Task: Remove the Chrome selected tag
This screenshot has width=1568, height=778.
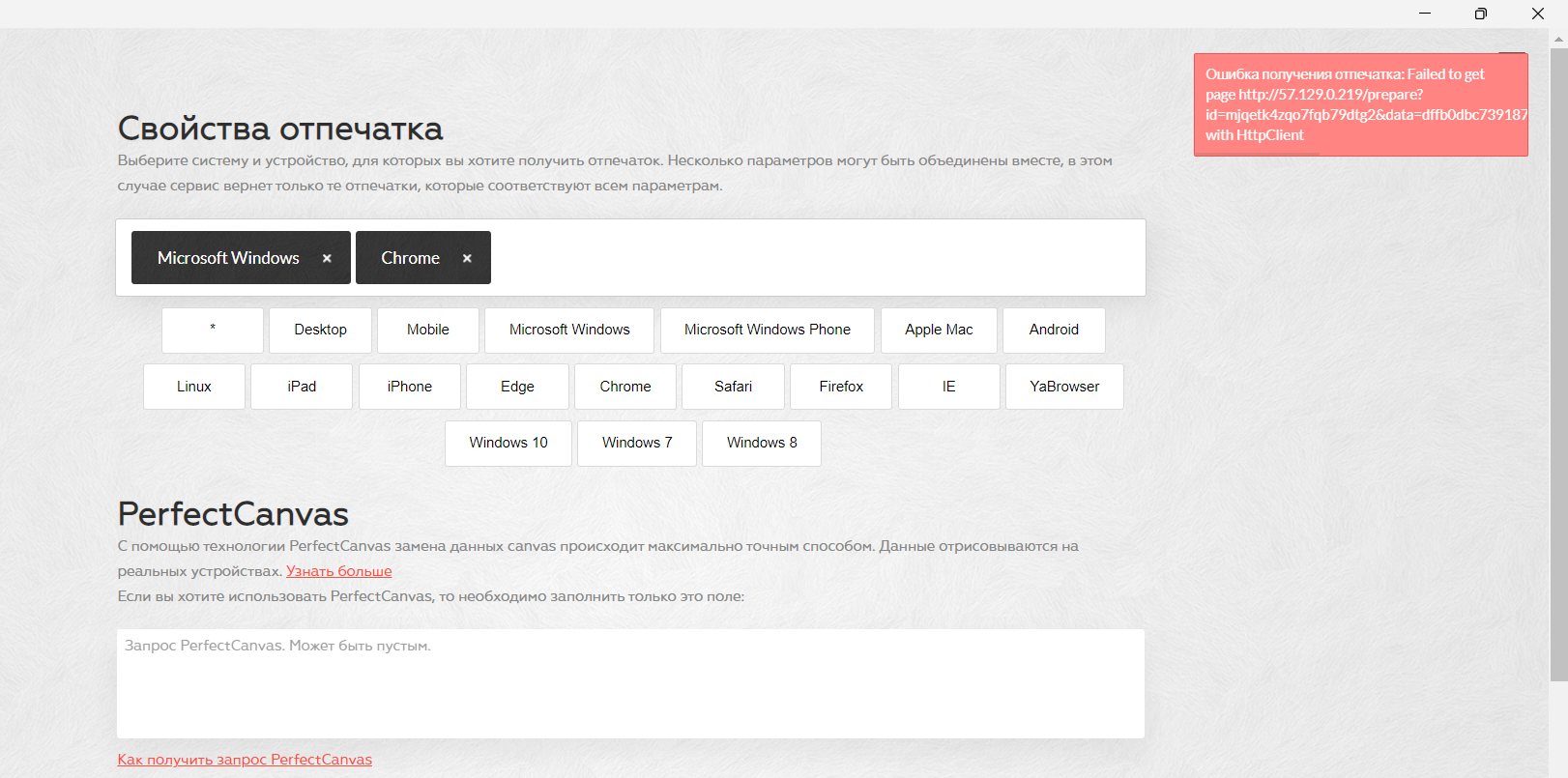Action: tap(467, 258)
